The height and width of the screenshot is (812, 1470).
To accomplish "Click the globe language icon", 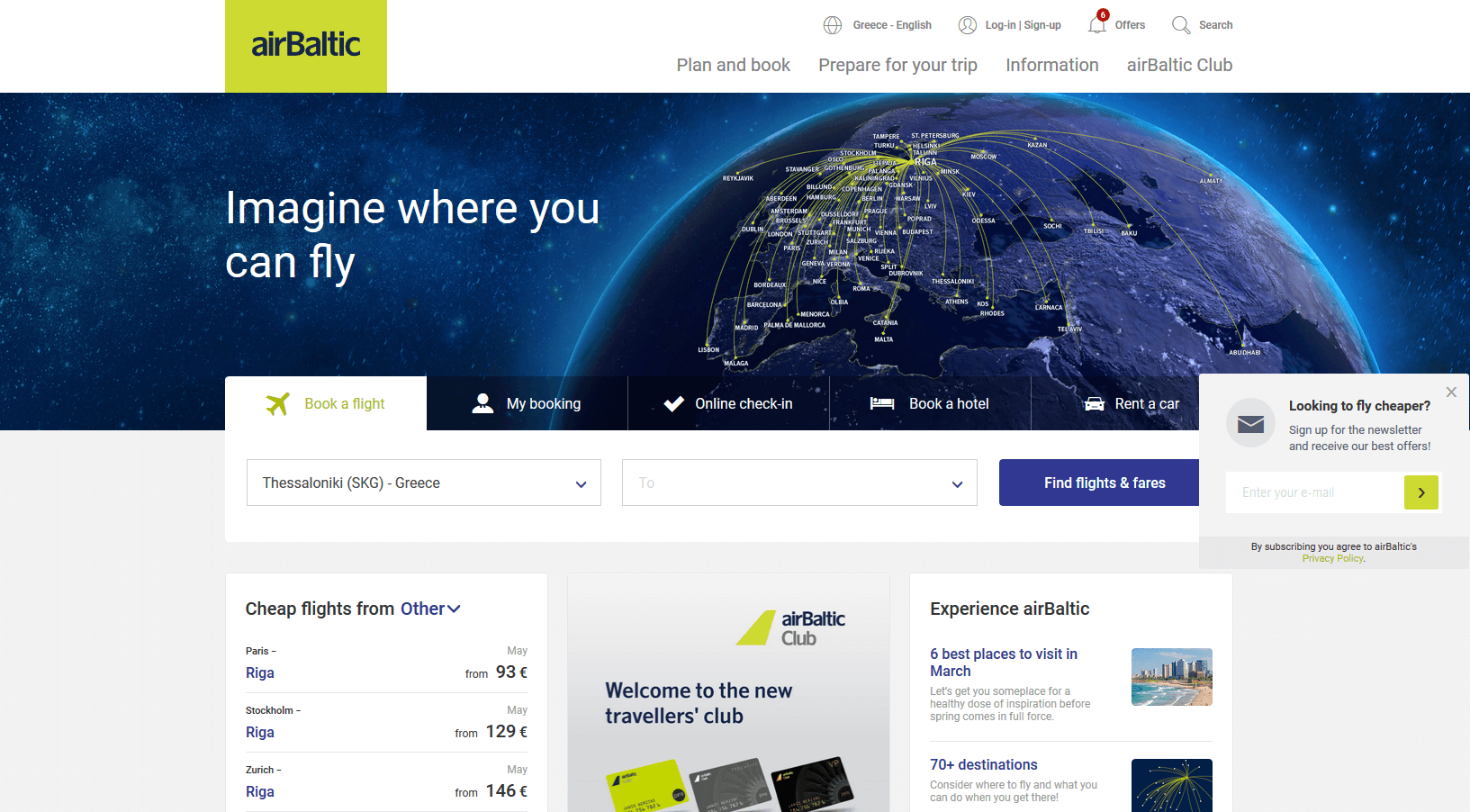I will coord(833,25).
